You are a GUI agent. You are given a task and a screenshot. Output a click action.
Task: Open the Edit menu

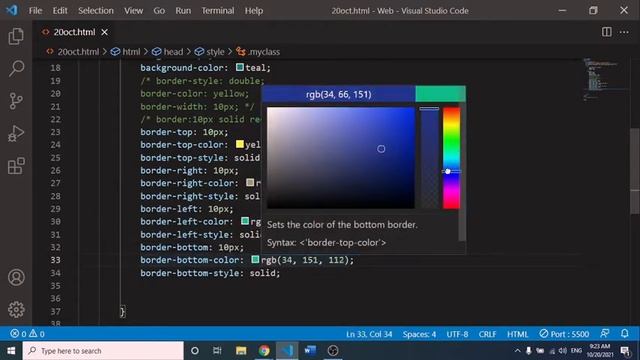[x=60, y=11]
